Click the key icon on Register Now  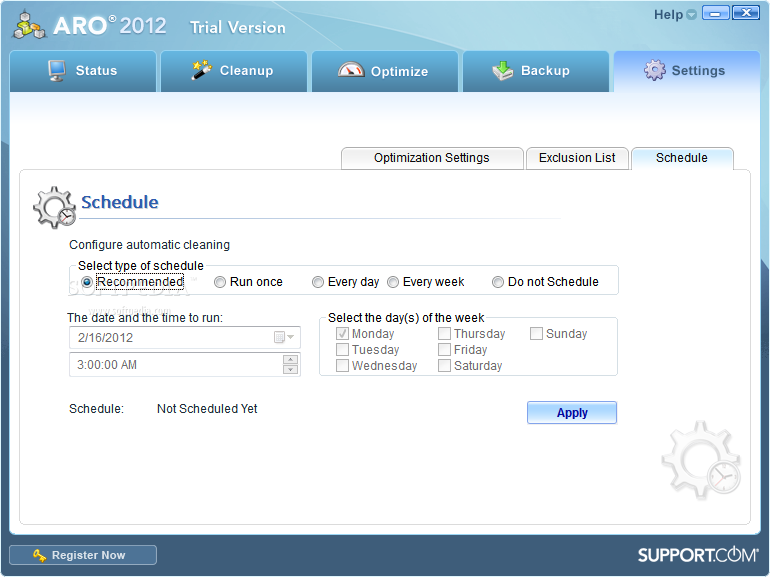pos(39,555)
